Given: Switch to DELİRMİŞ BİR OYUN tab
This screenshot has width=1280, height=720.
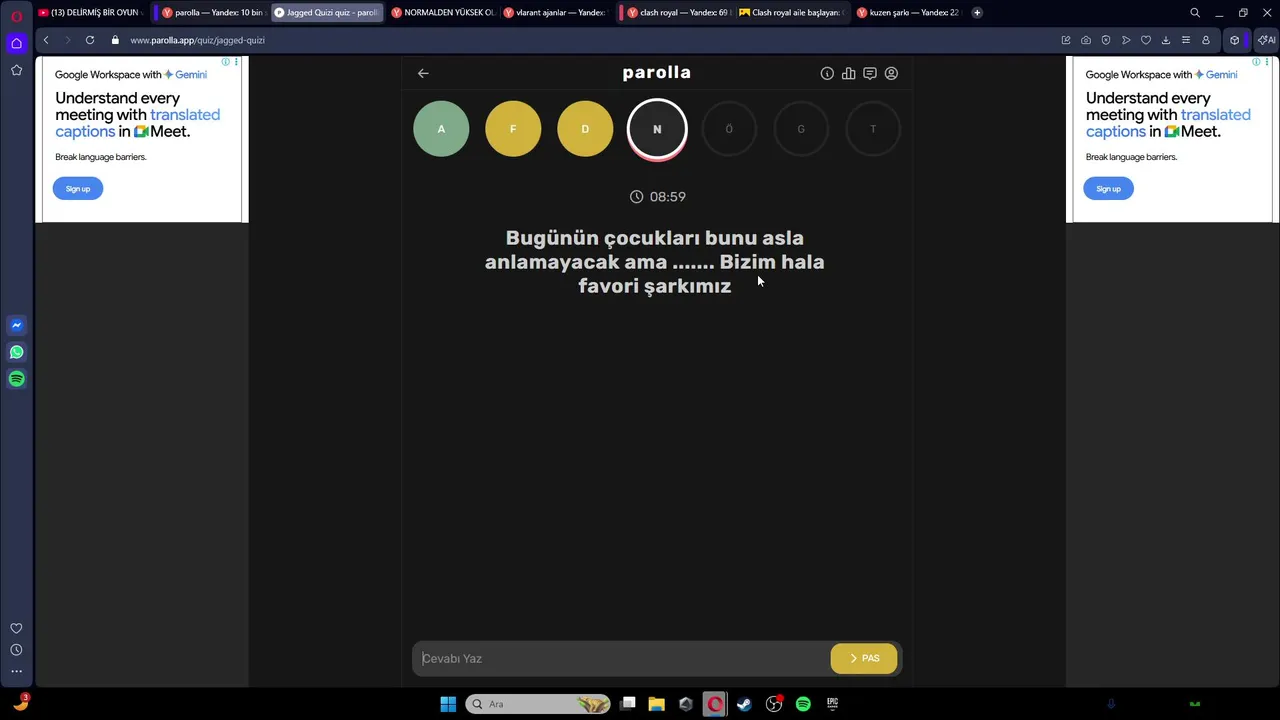Looking at the screenshot, I should click(90, 13).
